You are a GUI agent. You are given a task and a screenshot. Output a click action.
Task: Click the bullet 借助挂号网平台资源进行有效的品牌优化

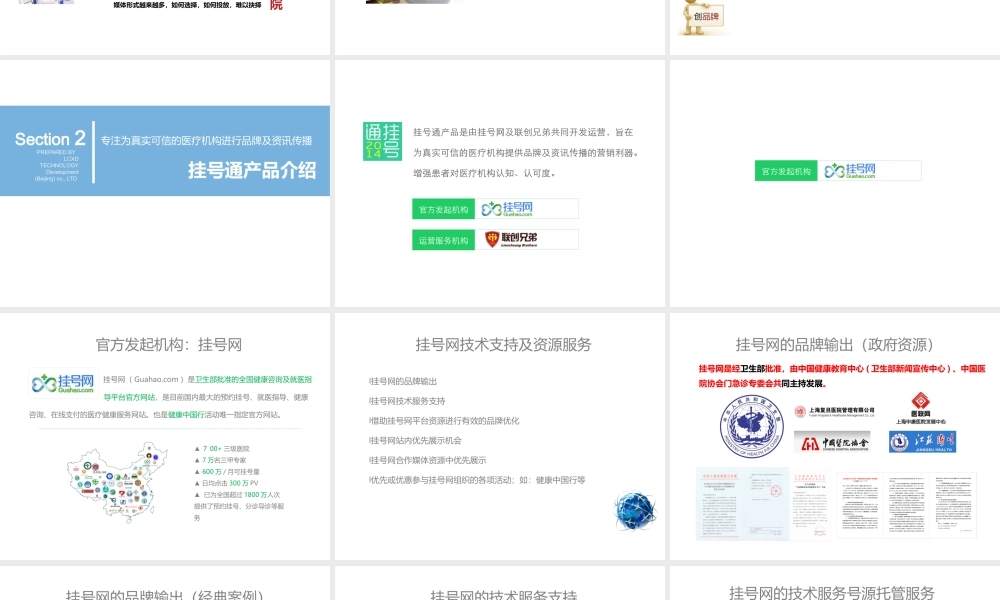(444, 421)
